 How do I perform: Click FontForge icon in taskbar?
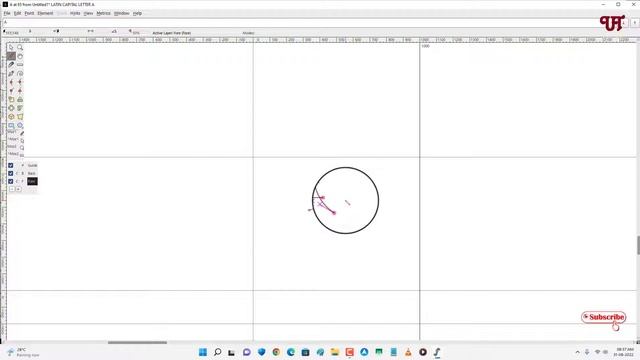[x=437, y=352]
